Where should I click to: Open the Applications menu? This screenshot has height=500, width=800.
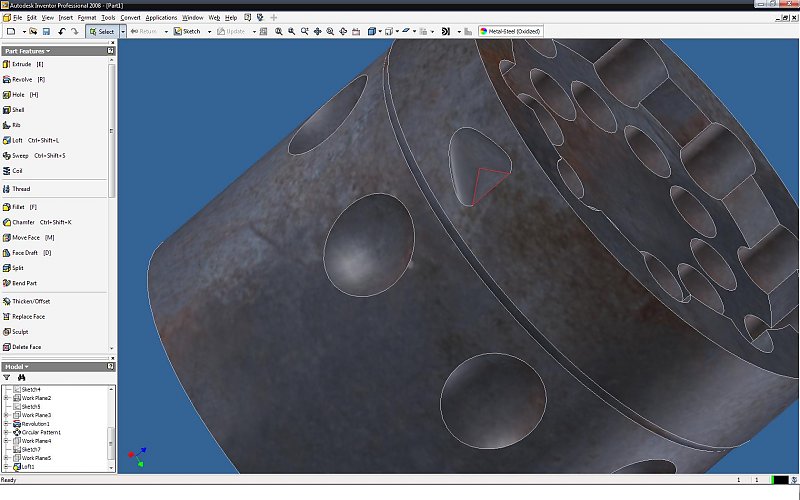click(161, 17)
